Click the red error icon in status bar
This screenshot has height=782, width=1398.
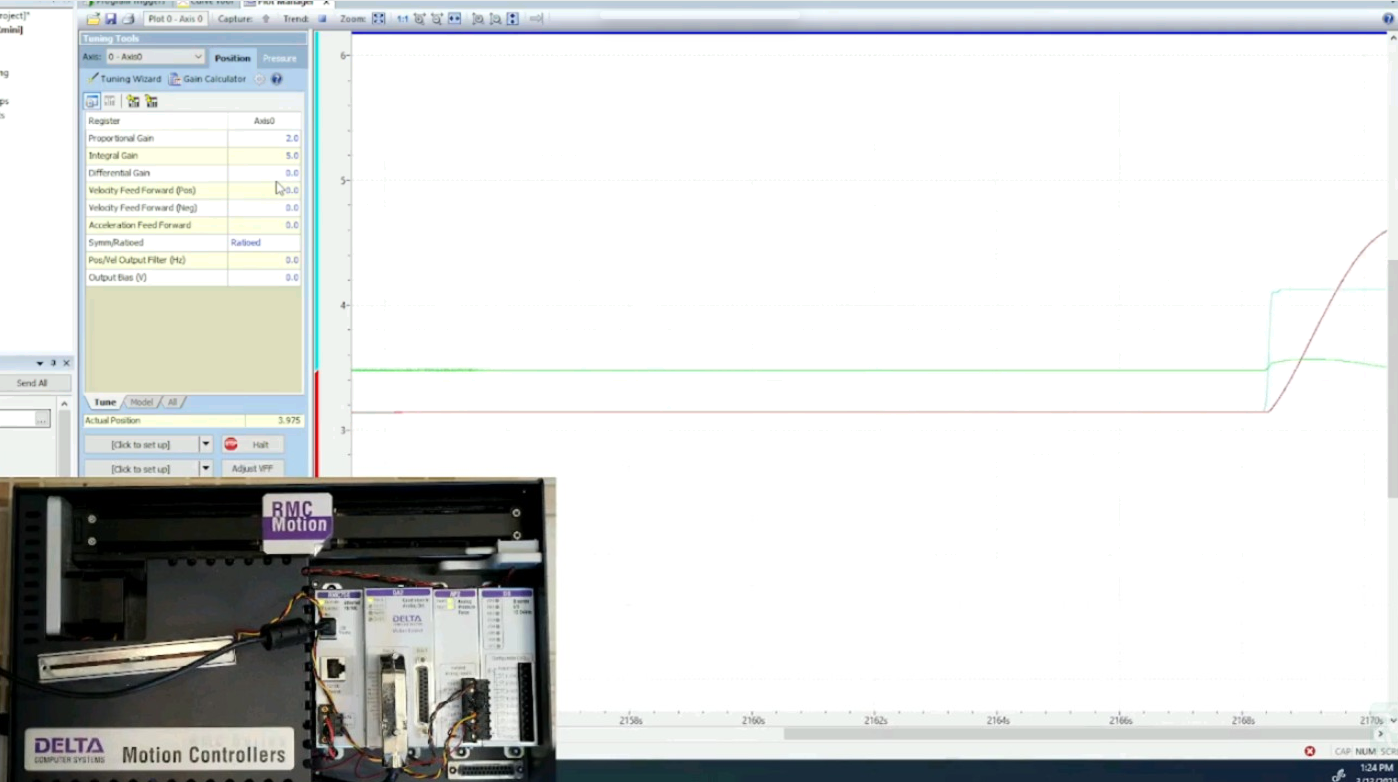pos(1310,751)
